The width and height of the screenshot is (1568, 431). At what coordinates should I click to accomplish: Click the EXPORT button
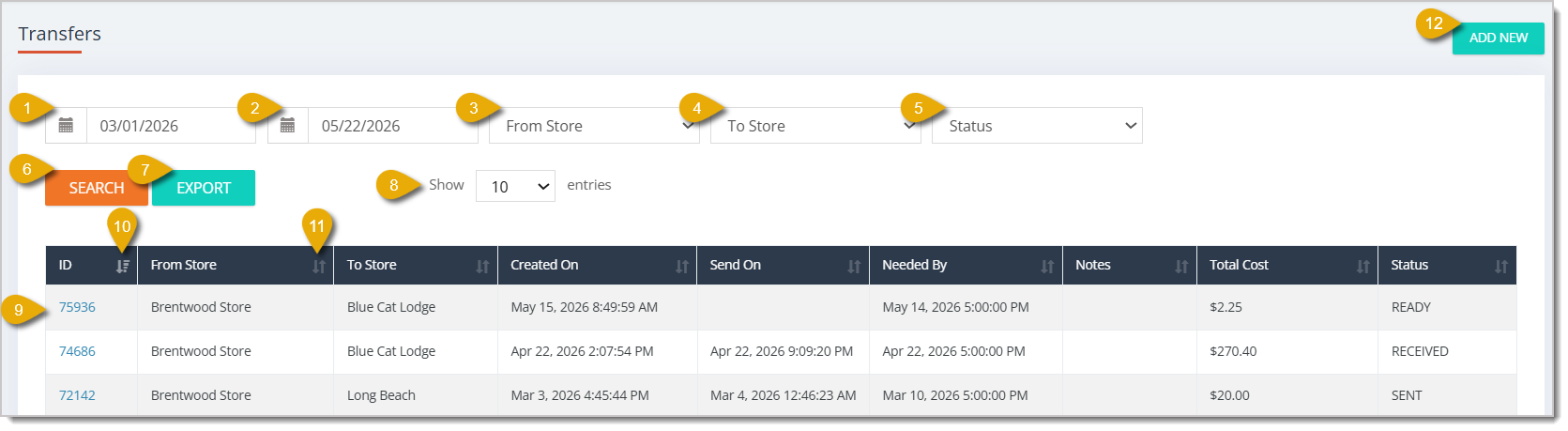[x=204, y=188]
